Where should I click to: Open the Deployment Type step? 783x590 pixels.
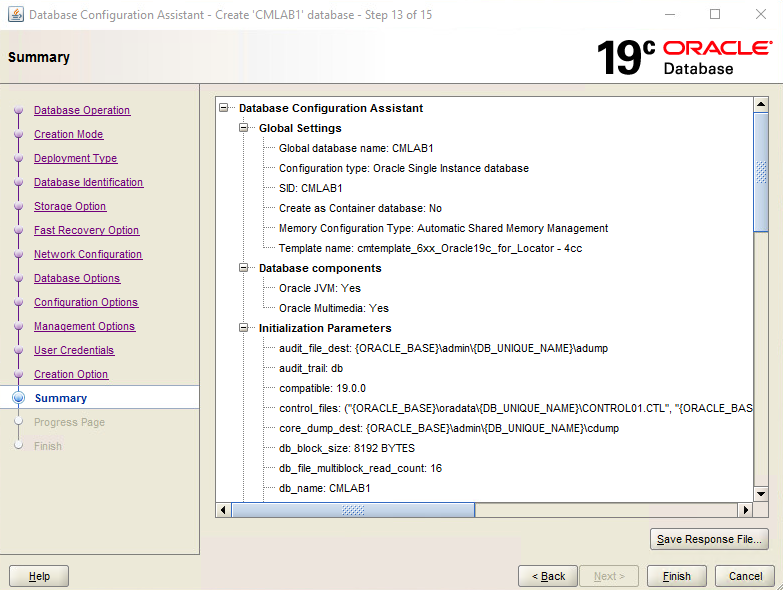tap(75, 158)
